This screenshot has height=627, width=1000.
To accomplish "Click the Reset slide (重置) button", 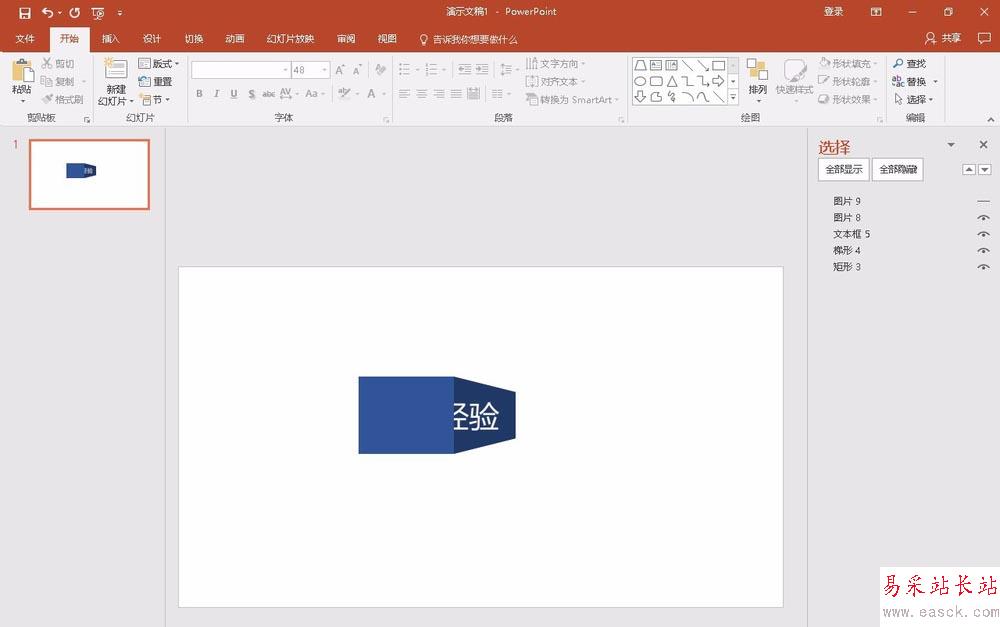I will [x=156, y=82].
